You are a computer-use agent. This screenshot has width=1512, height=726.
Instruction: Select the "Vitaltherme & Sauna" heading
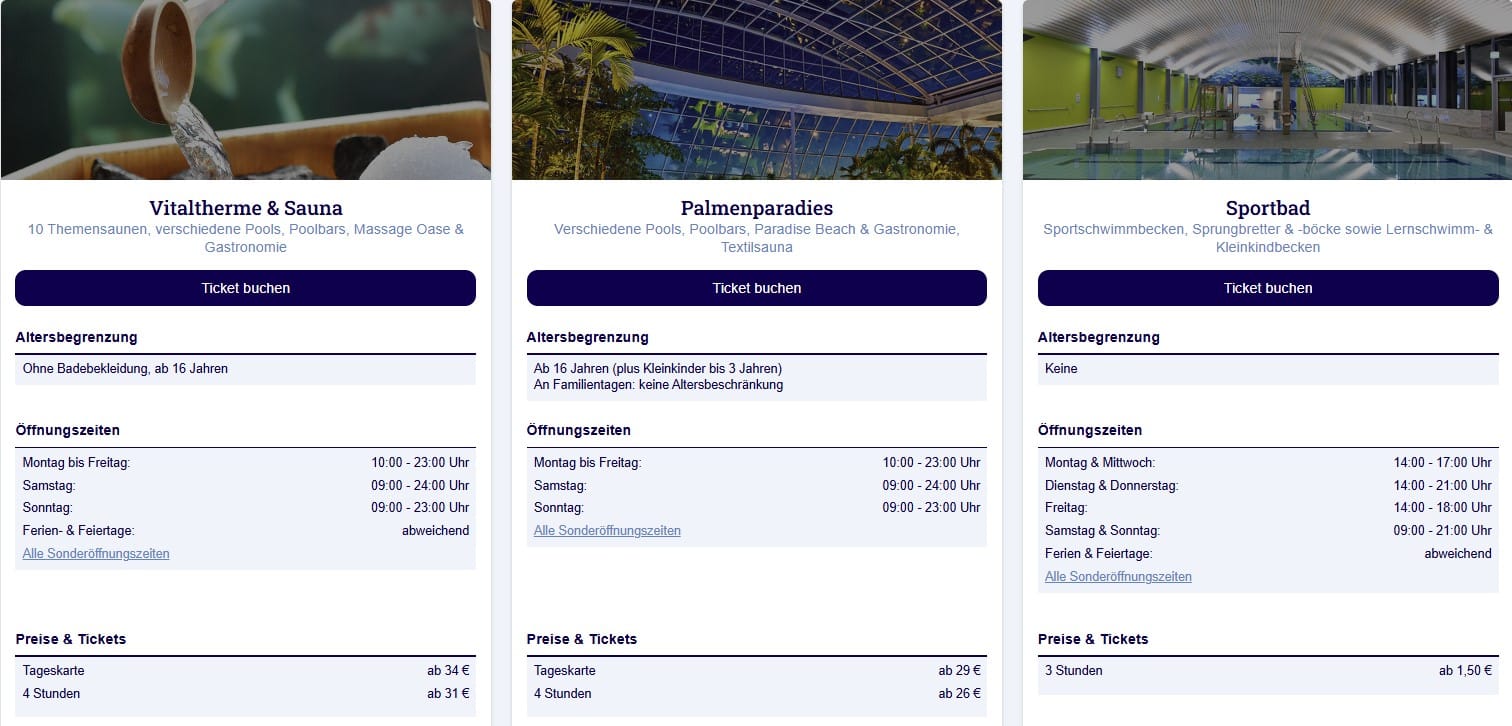tap(245, 208)
